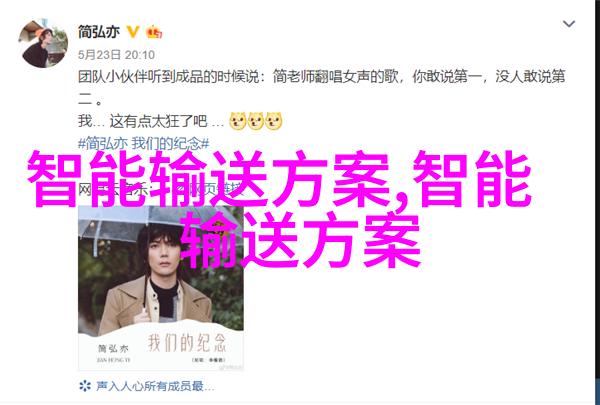Open the 声入人心所有成员最… super topic link
The image size is (600, 405).
point(155,386)
